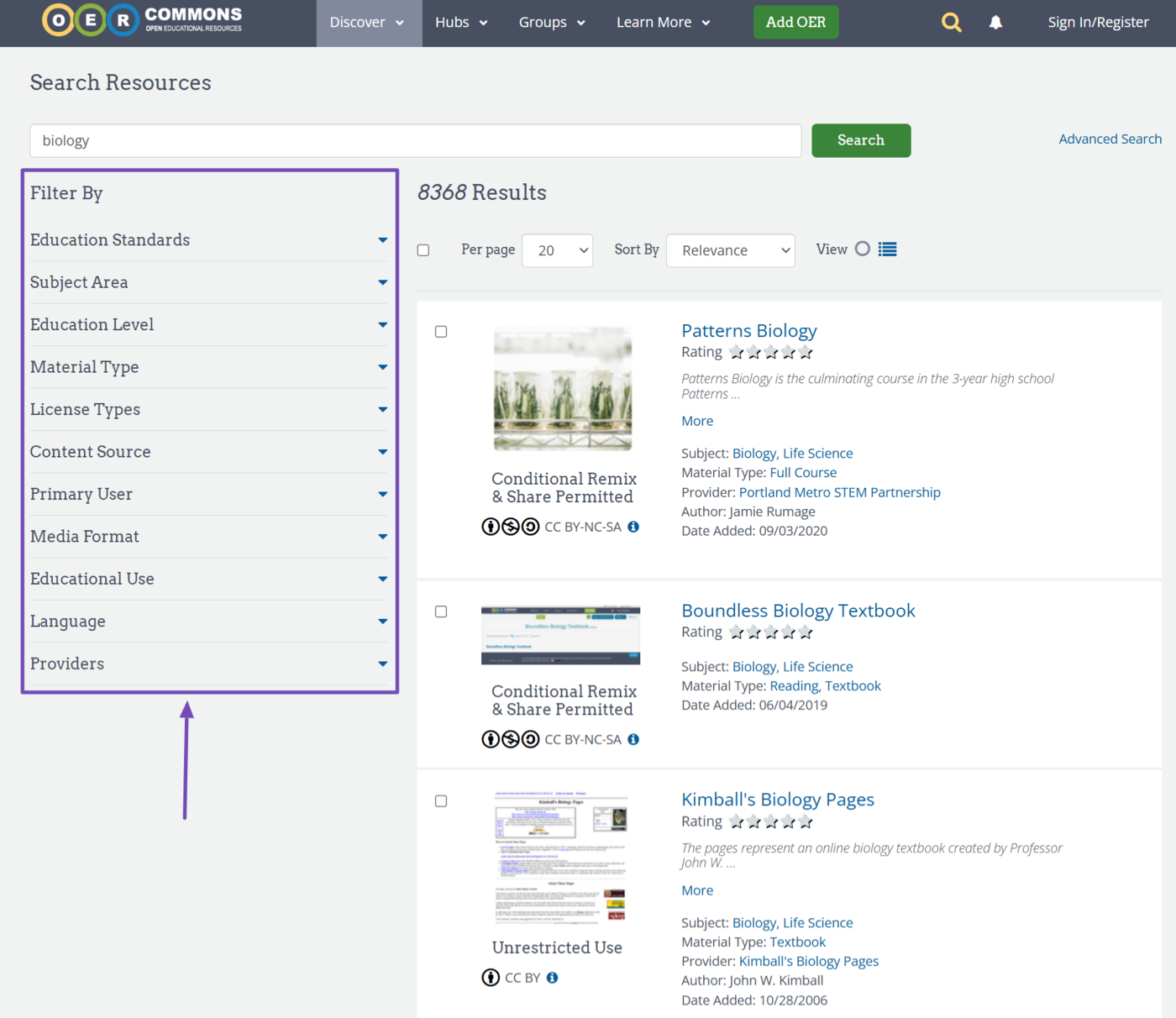Expand Language filter
Image resolution: width=1176 pixels, height=1018 pixels.
(209, 622)
